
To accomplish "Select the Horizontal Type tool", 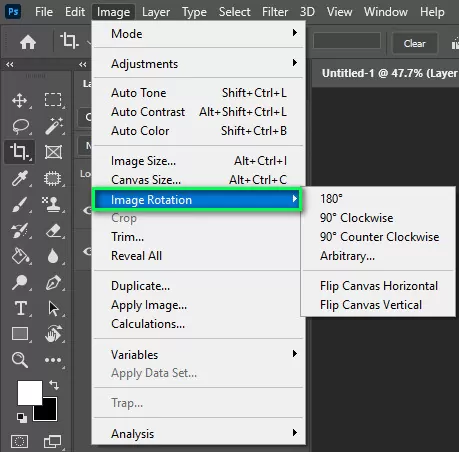I will pyautogui.click(x=21, y=308).
